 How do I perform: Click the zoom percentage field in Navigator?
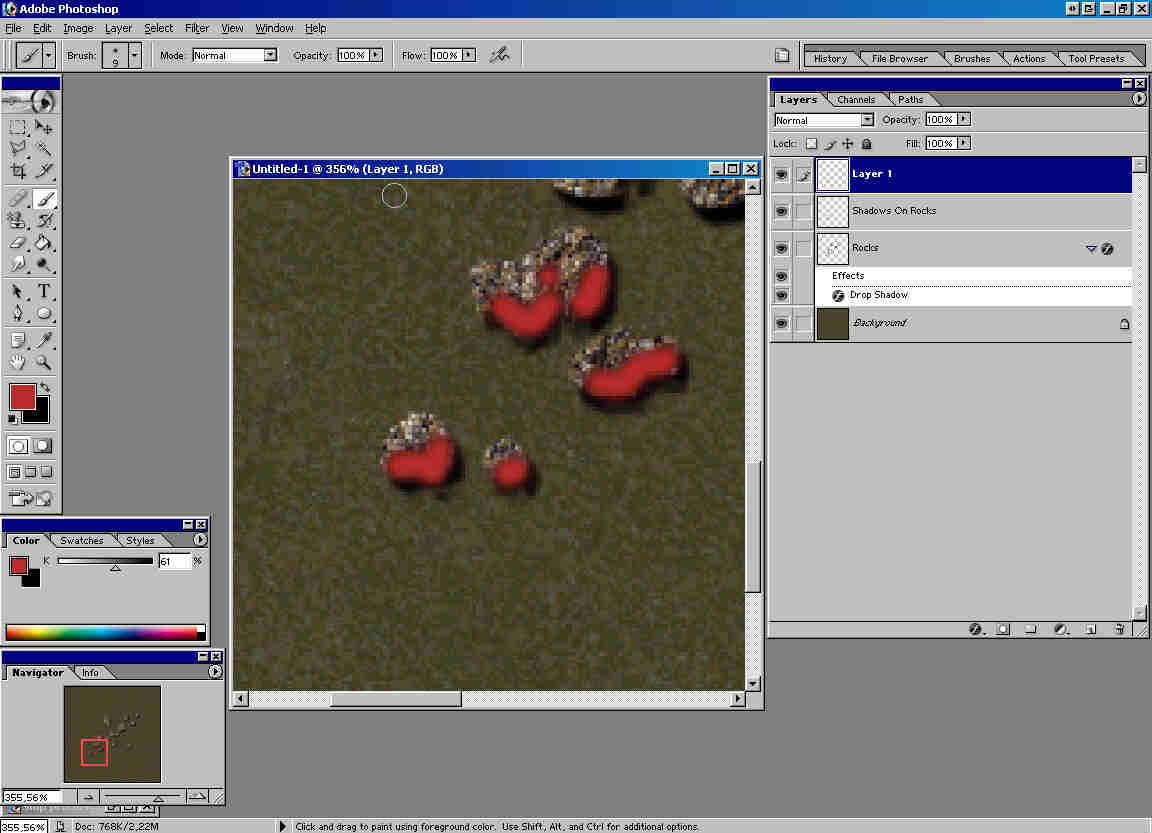point(32,797)
